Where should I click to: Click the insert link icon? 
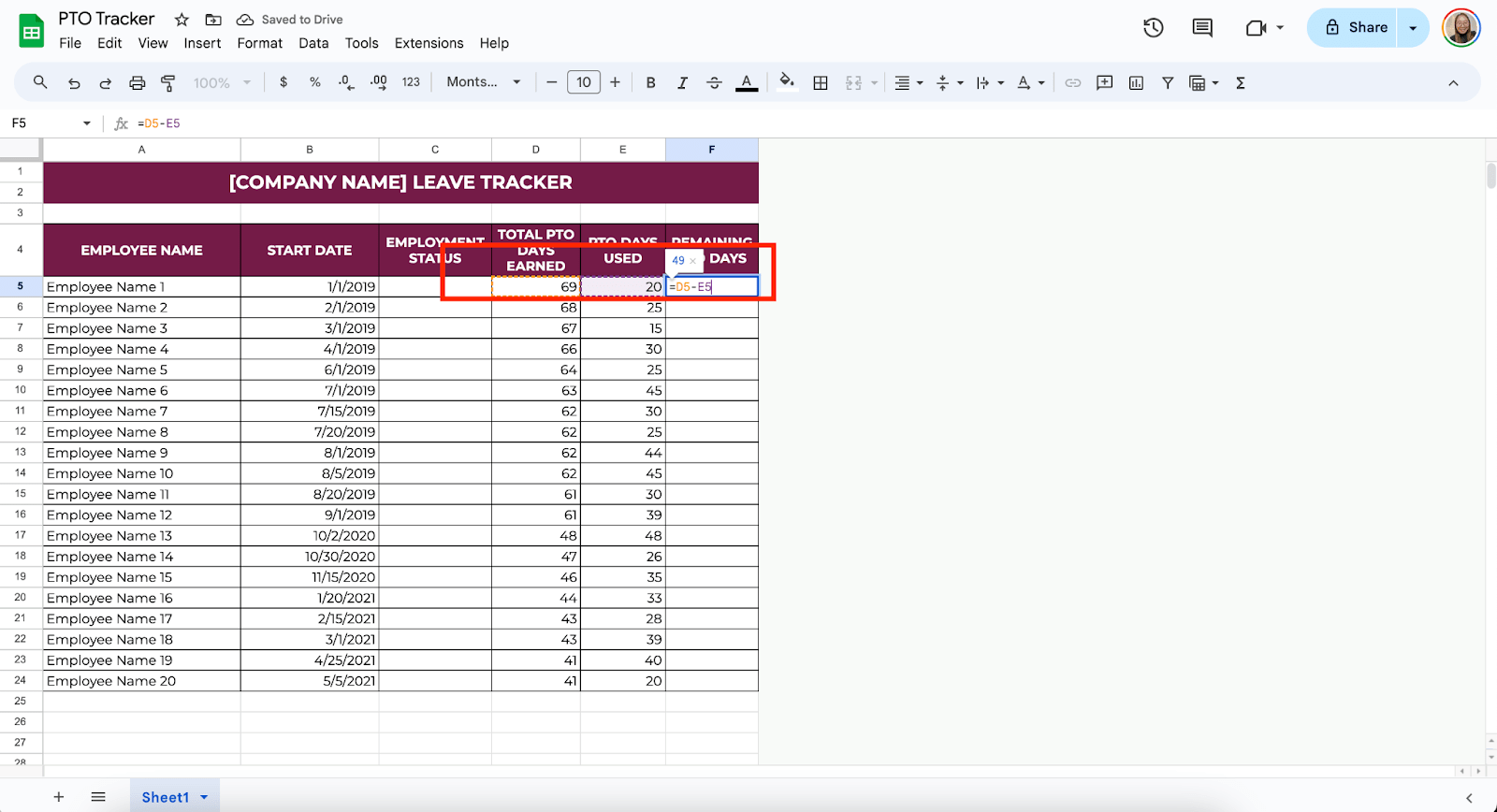1073,83
